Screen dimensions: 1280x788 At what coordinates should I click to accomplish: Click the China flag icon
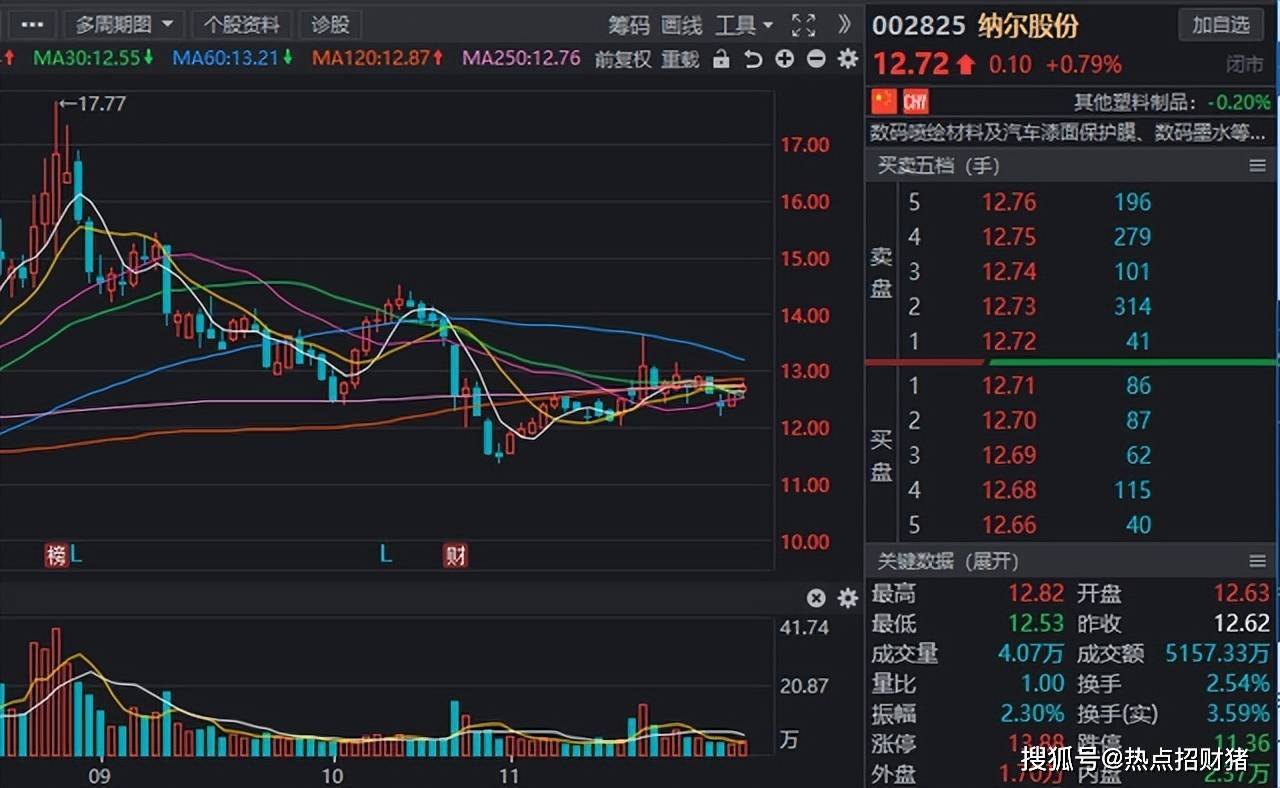click(884, 101)
